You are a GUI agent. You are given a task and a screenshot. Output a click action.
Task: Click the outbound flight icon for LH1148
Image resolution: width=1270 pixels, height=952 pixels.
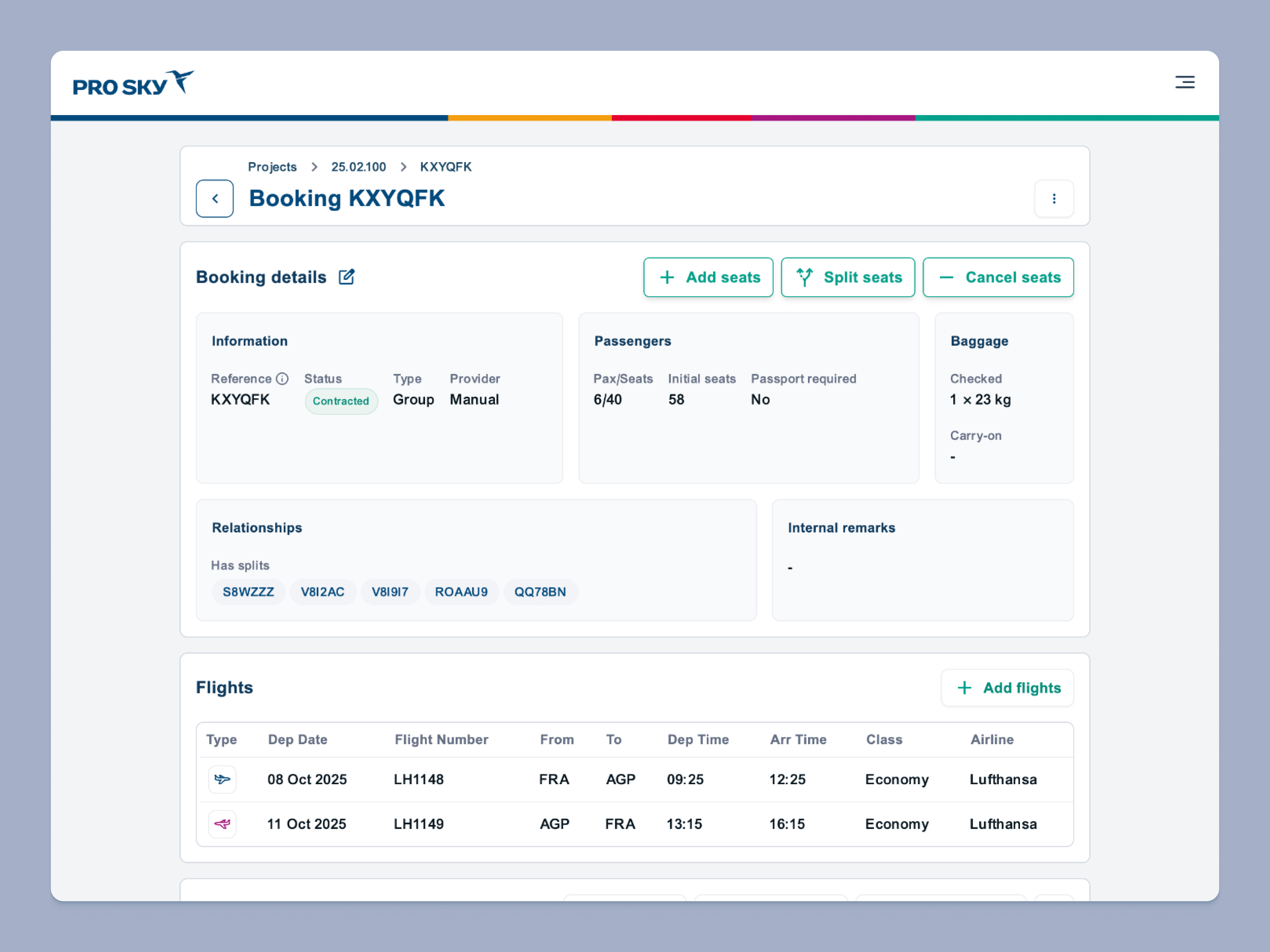click(222, 779)
